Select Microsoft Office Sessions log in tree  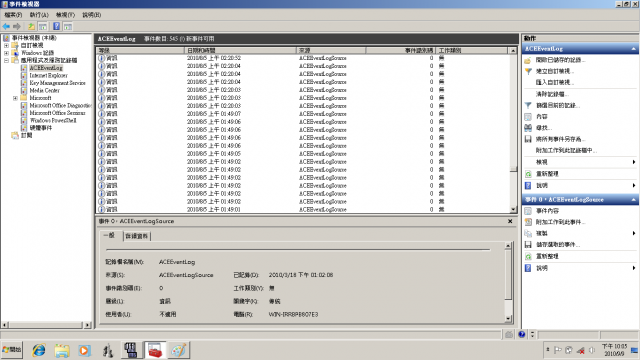click(57, 113)
